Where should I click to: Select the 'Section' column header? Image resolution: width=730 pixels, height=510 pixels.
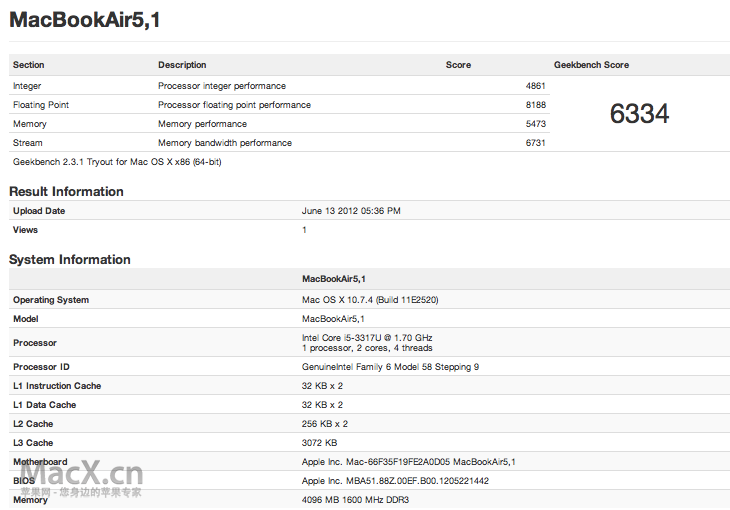28,65
